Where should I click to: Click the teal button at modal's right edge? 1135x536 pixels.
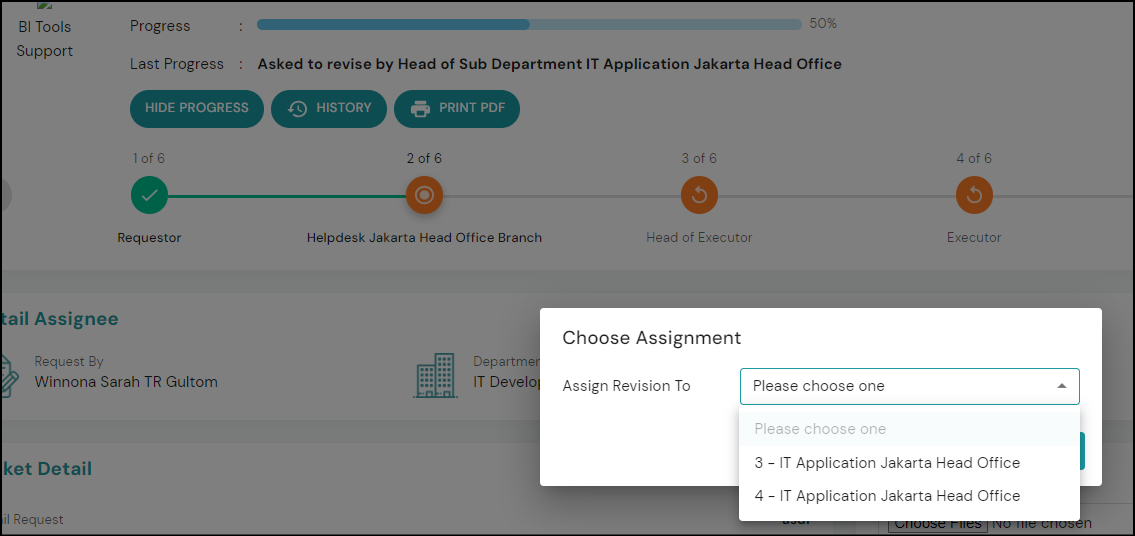(x=1082, y=451)
